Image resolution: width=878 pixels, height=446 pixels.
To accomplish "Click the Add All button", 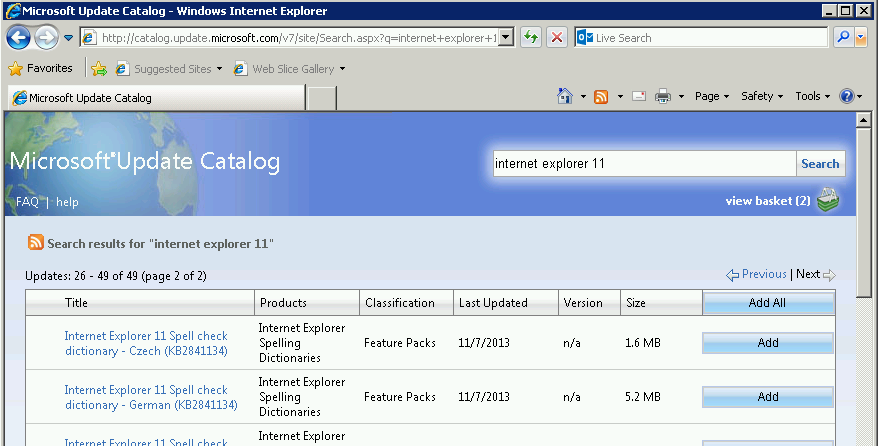I will point(768,303).
